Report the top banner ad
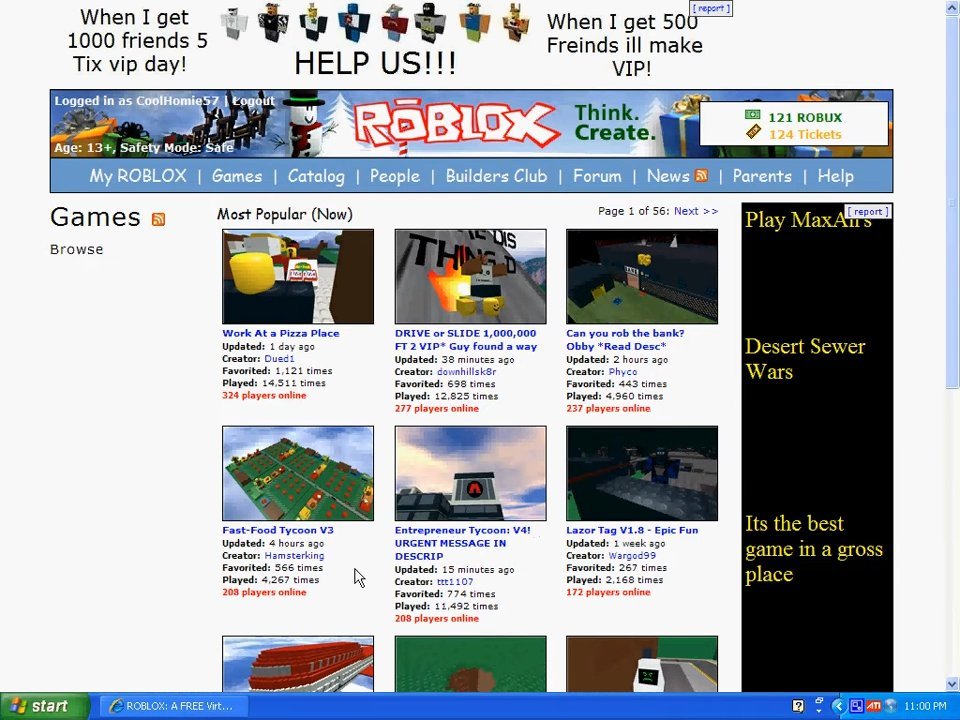 [711, 9]
